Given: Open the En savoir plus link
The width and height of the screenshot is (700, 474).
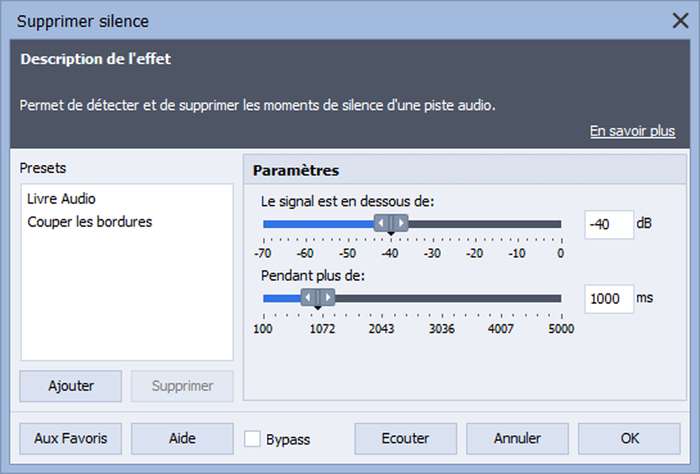Looking at the screenshot, I should 632,131.
